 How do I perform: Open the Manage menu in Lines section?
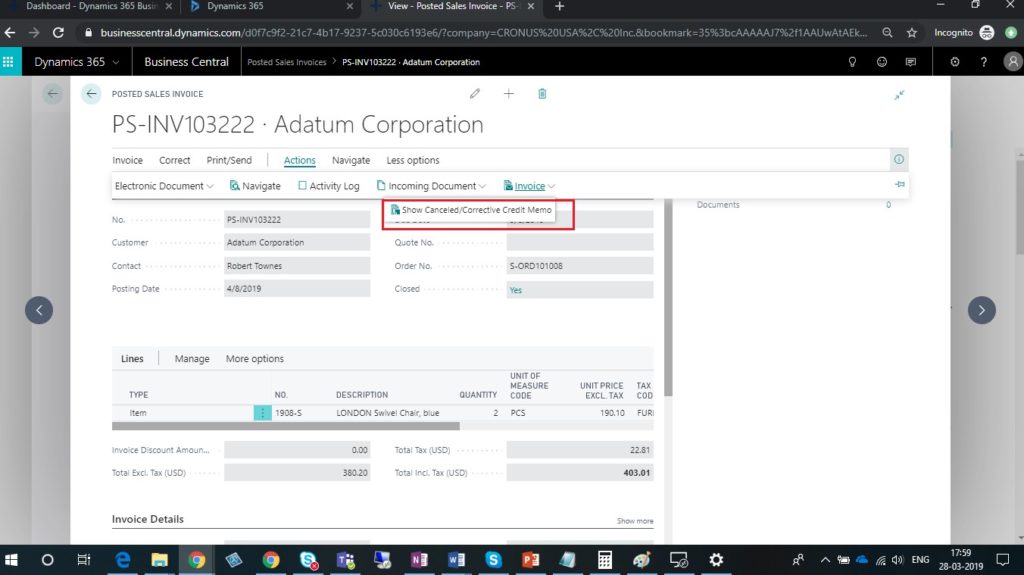point(192,359)
